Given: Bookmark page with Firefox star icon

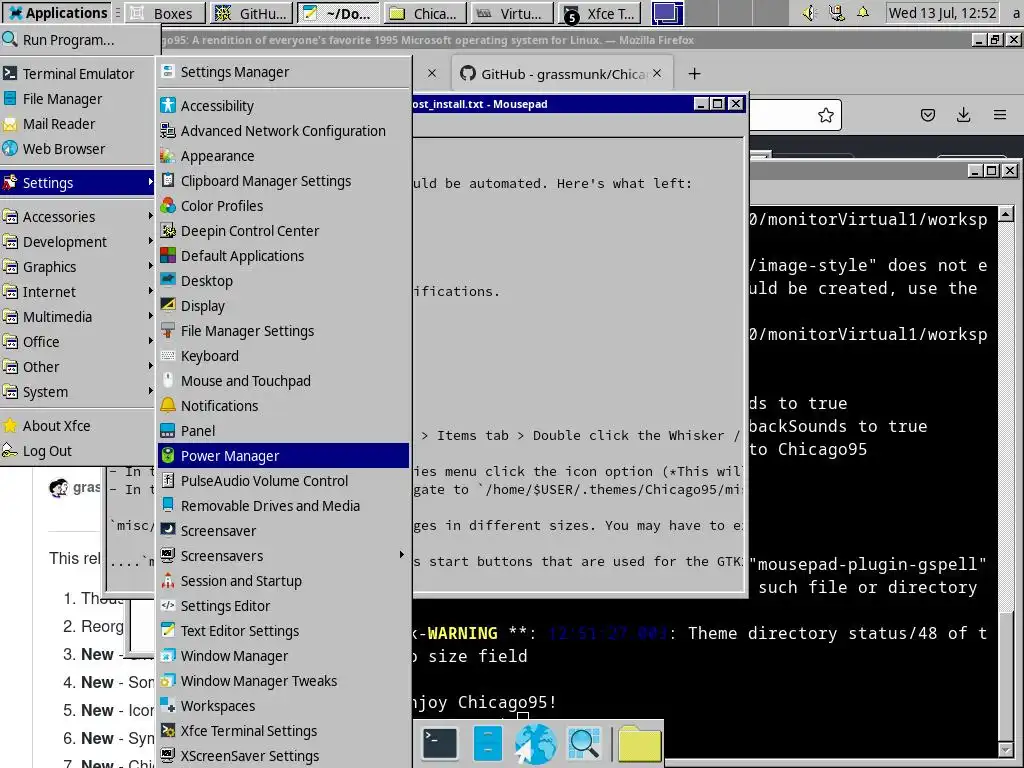Looking at the screenshot, I should click(825, 116).
